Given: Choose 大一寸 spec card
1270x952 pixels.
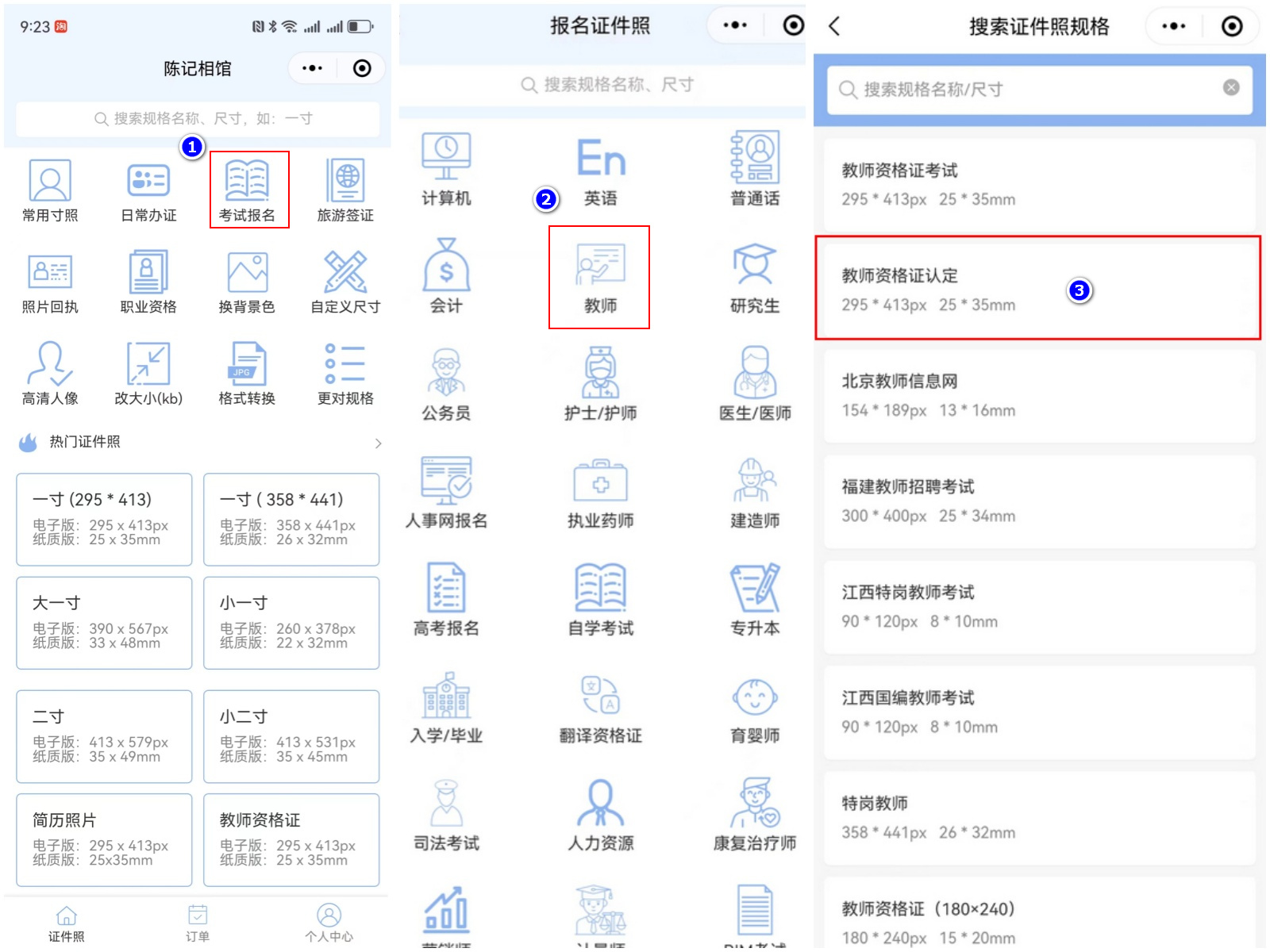Looking at the screenshot, I should coord(104,623).
